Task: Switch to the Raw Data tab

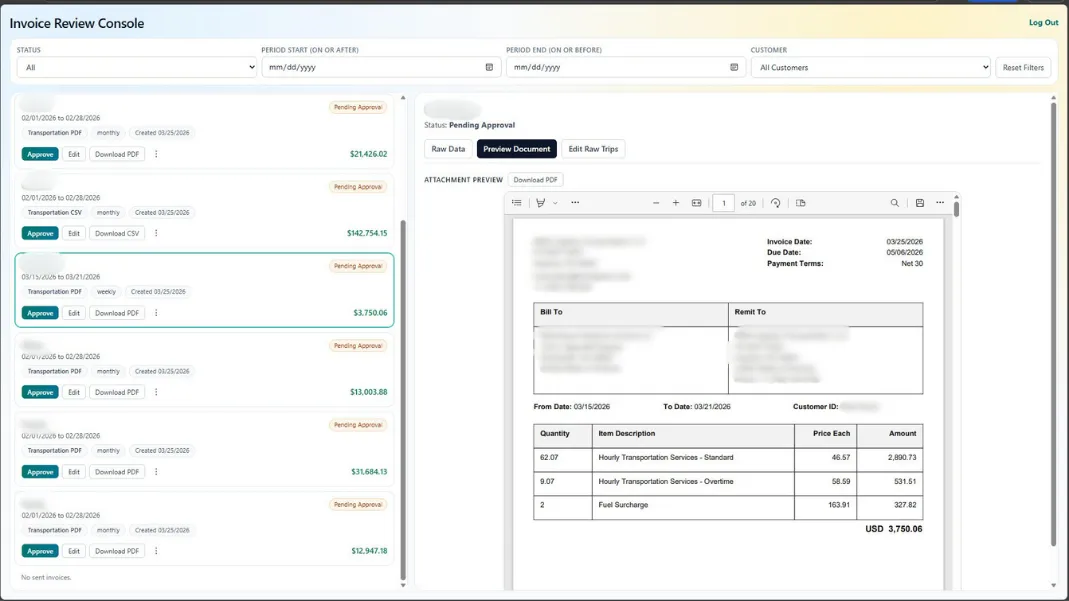Action: click(447, 148)
